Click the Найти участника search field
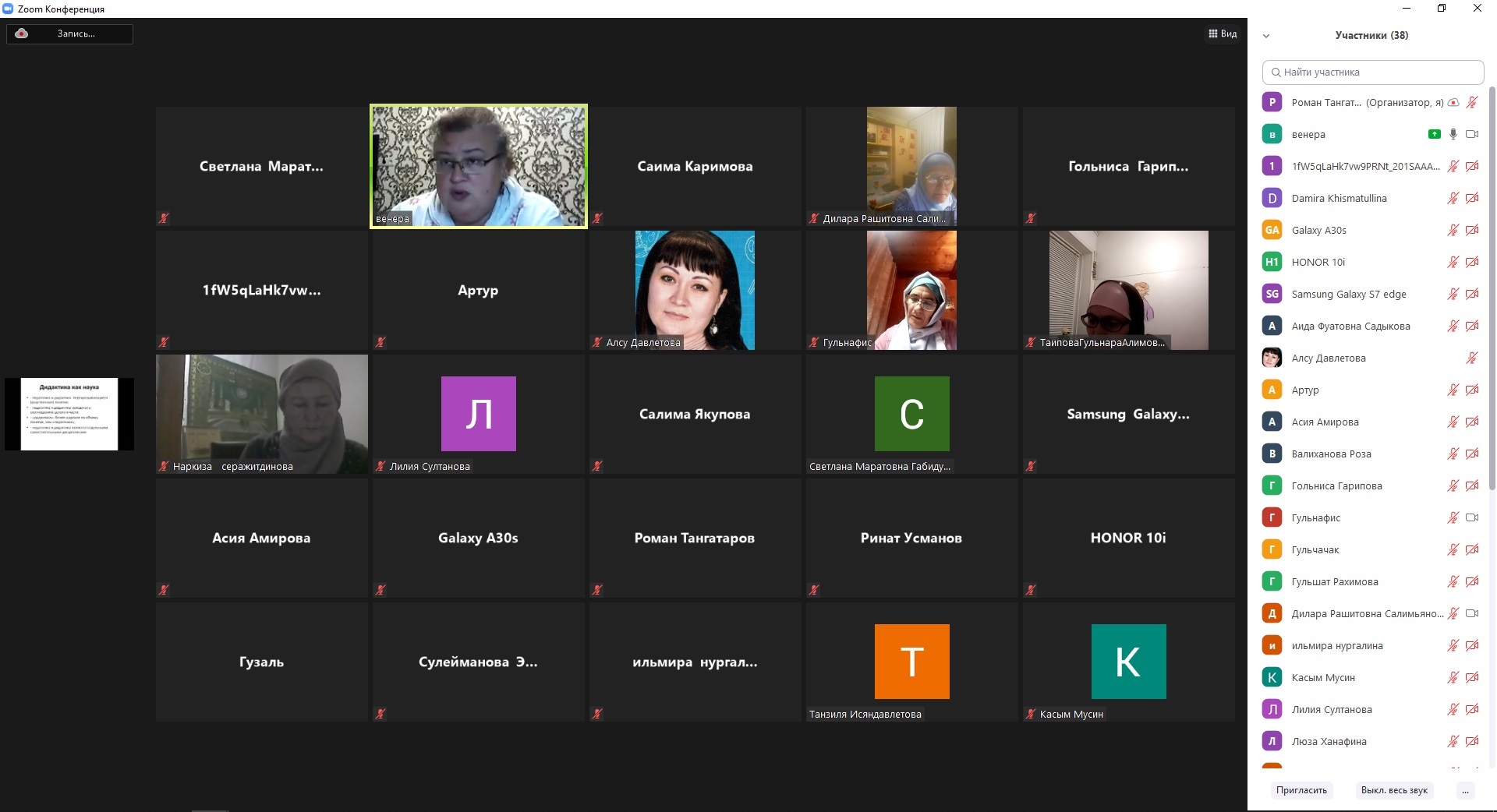This screenshot has height=812, width=1497. pos(1372,72)
